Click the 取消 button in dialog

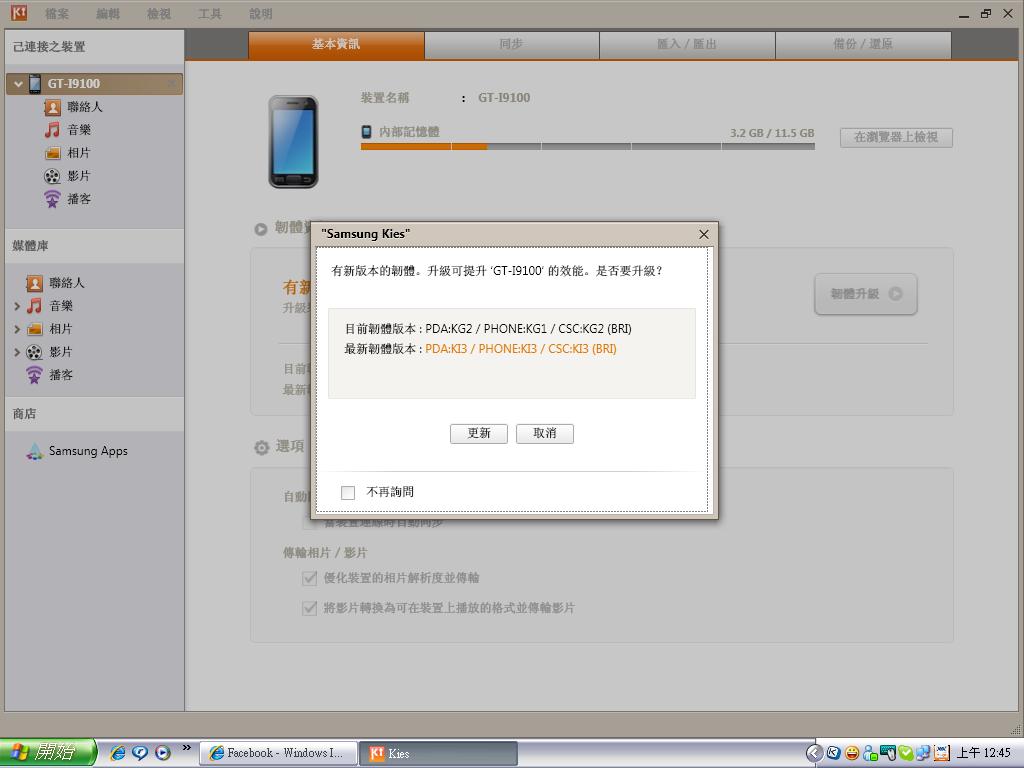pos(545,434)
